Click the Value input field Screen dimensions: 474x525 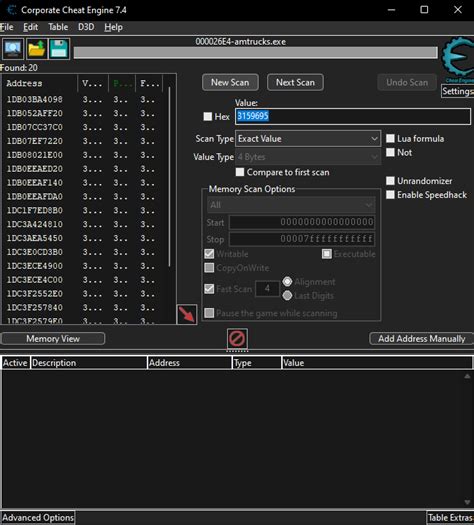pyautogui.click(x=353, y=116)
